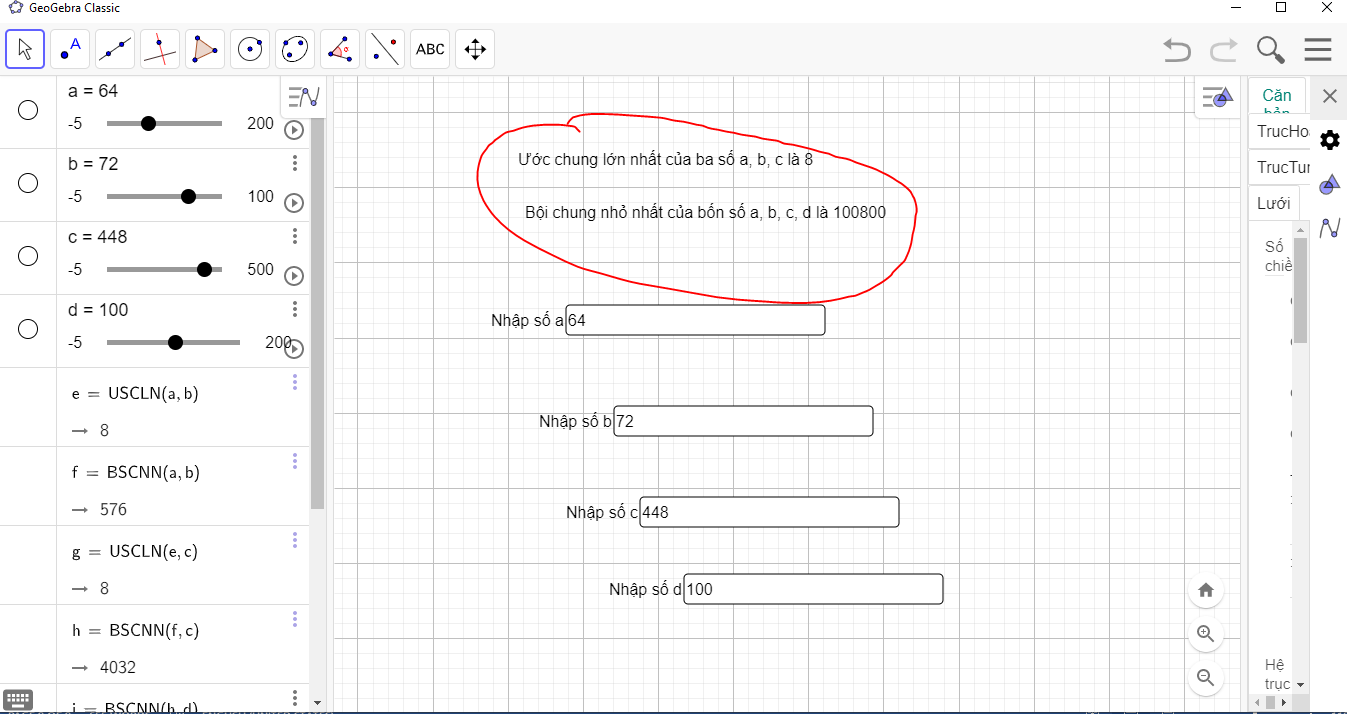The image size is (1347, 714).
Task: Select the Point tool
Action: coord(70,49)
